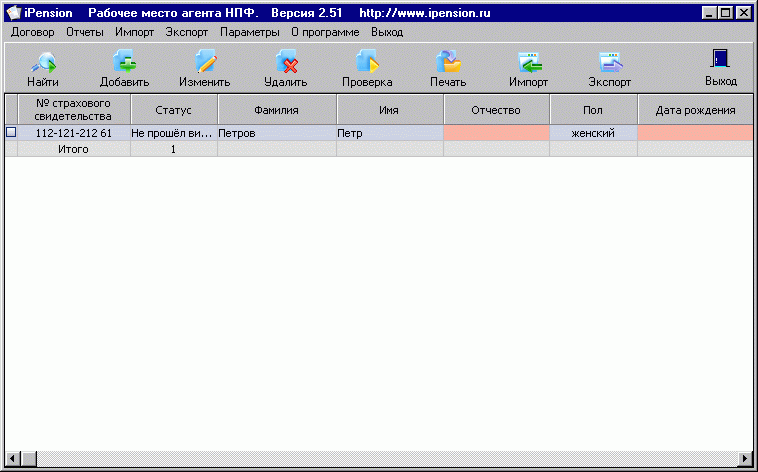Viewport: 758px width, 472px height.
Task: Select the женский gender cell
Action: click(x=593, y=133)
